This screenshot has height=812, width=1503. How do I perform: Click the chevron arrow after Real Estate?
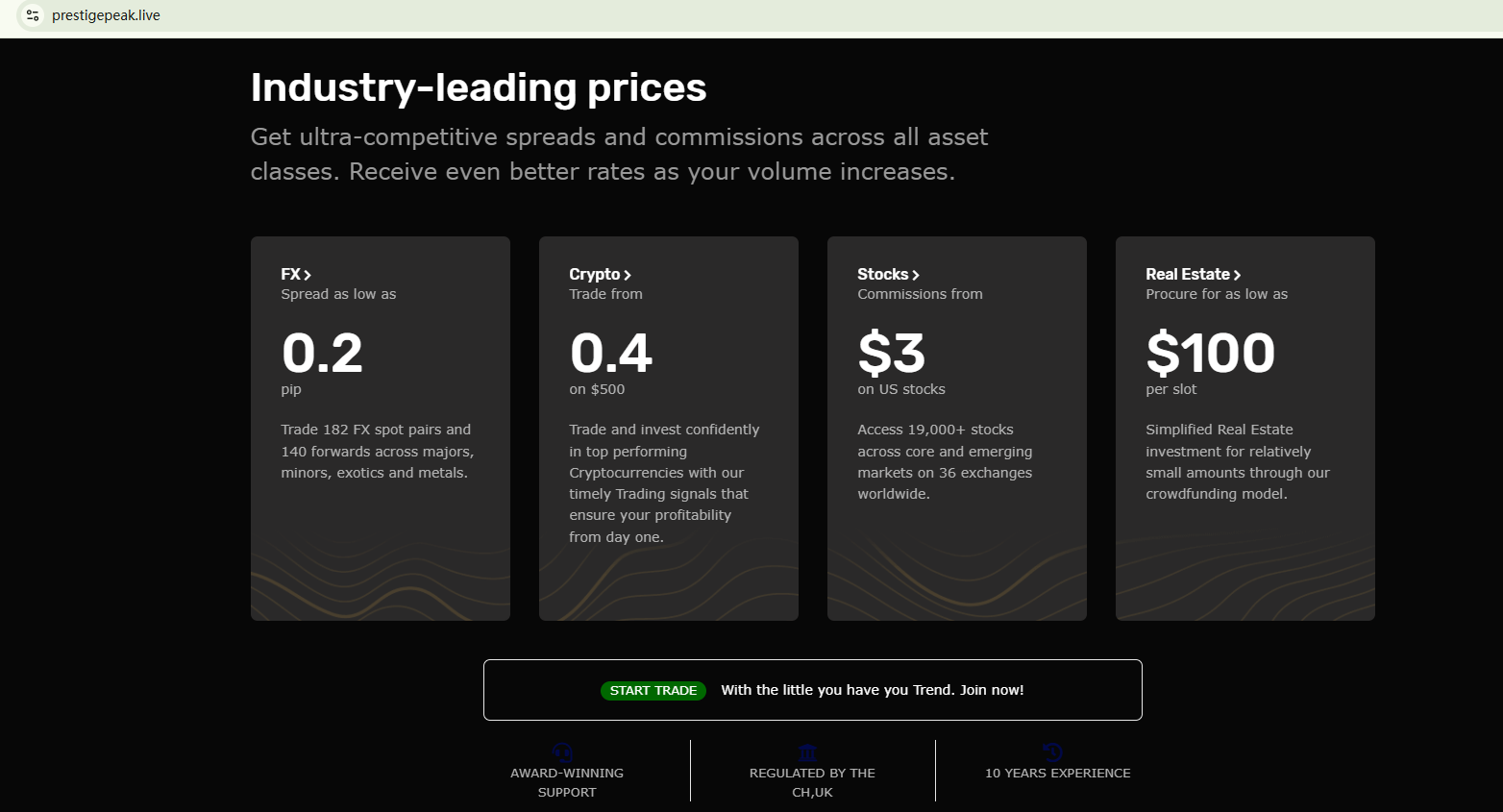pyautogui.click(x=1237, y=275)
